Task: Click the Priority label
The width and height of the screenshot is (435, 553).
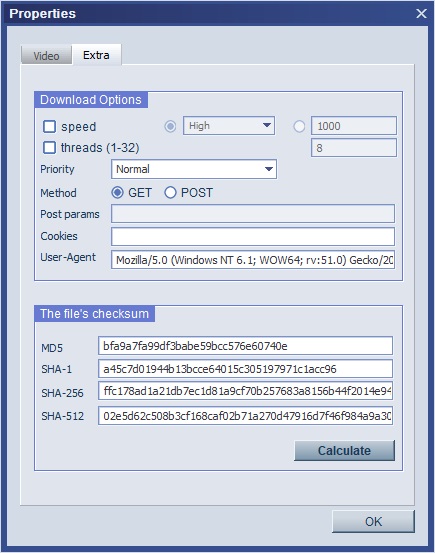Action: point(57,169)
